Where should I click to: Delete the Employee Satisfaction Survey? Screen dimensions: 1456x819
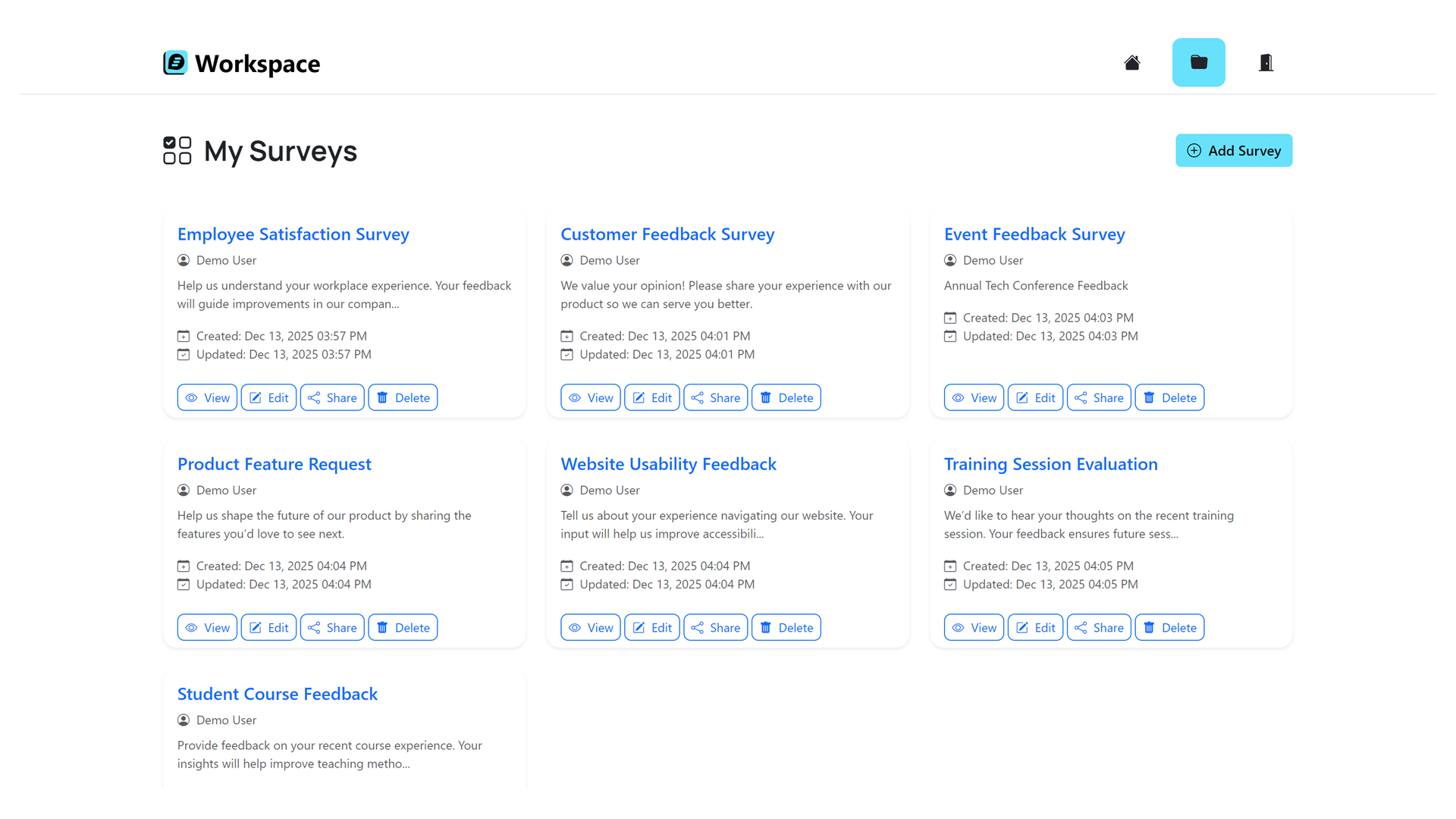click(x=403, y=397)
